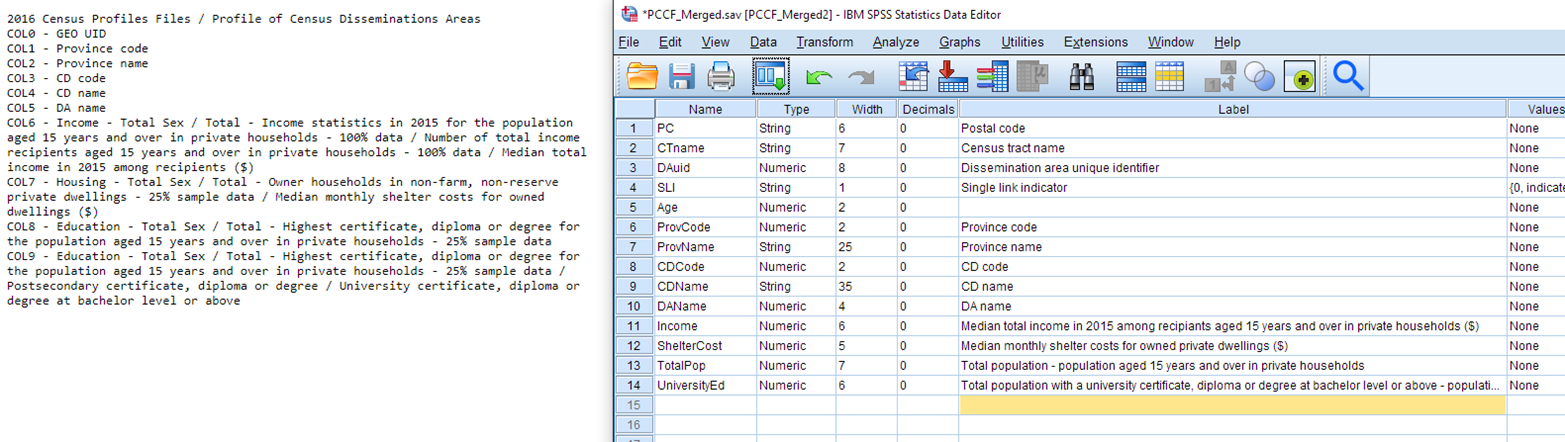Click the blue magnifier Search icon
Image resolution: width=1565 pixels, height=442 pixels.
1349,76
